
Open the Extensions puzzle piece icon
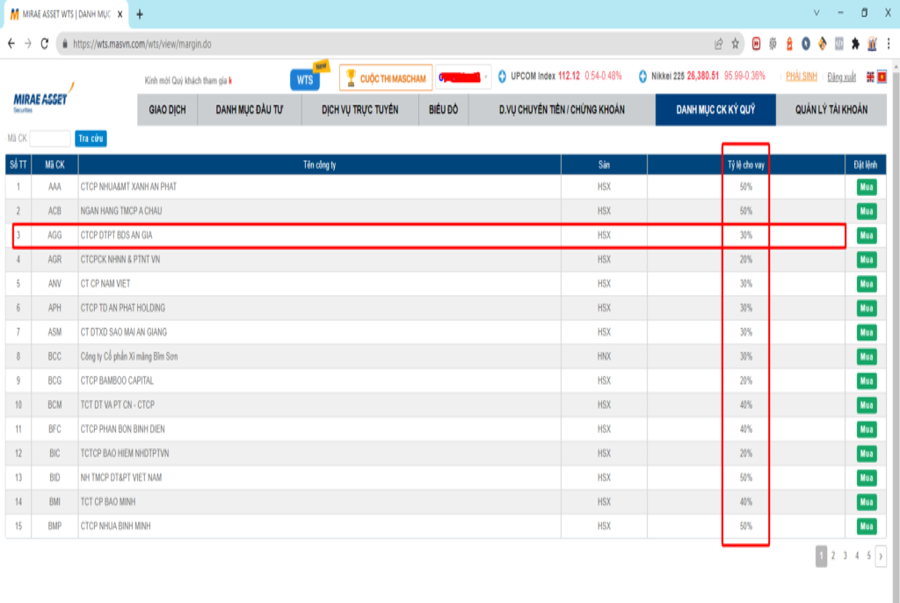point(855,44)
